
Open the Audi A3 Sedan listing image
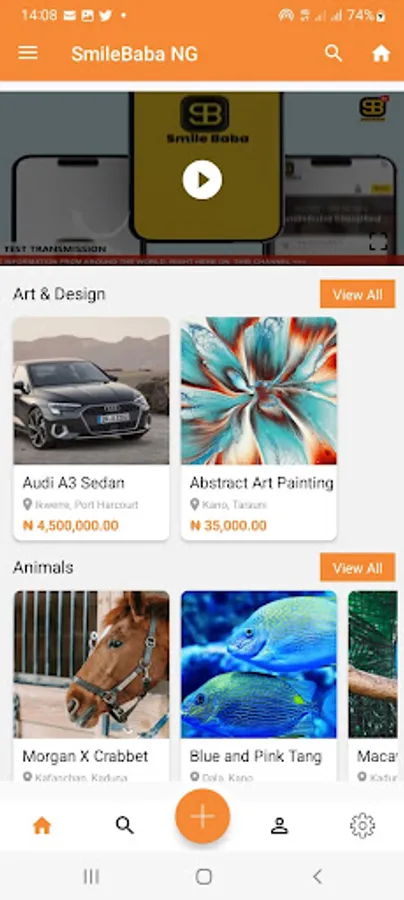click(91, 391)
